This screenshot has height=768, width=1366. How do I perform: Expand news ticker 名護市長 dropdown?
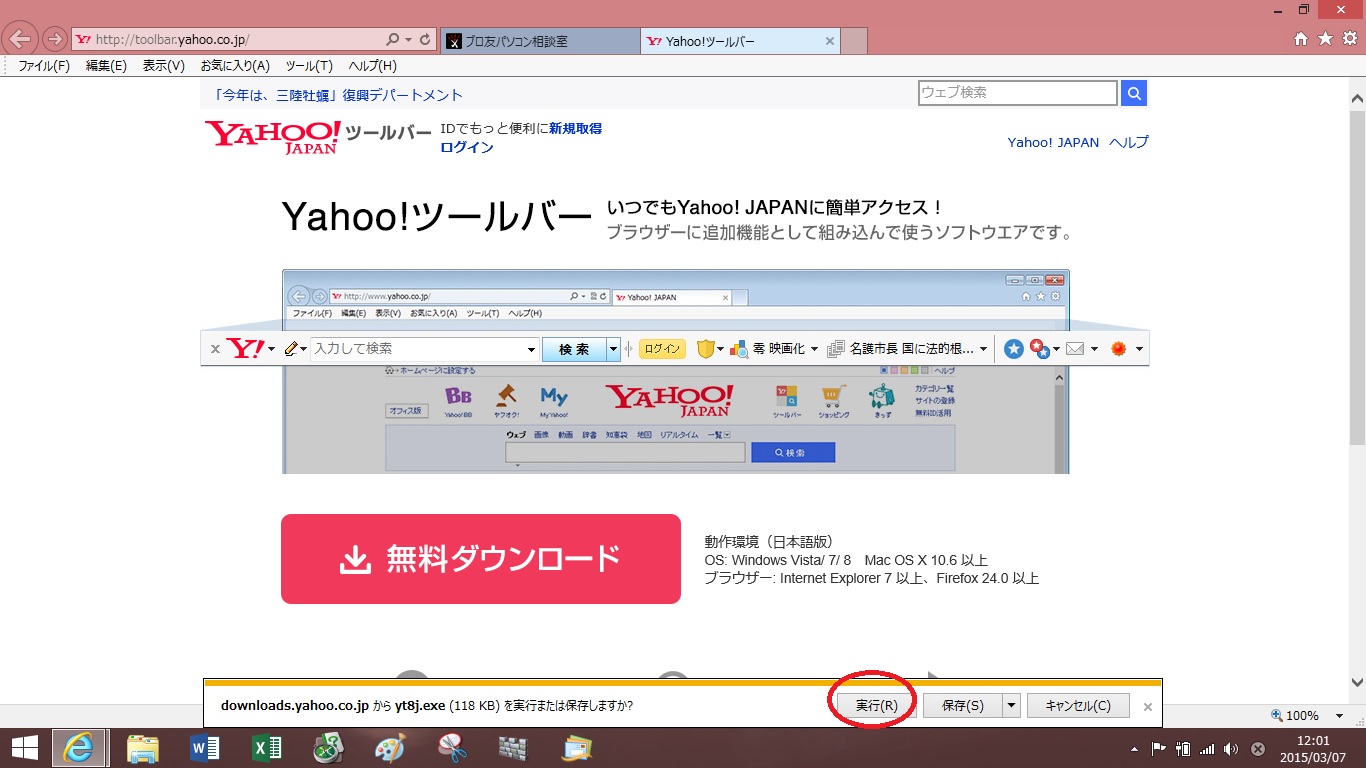pyautogui.click(x=984, y=350)
